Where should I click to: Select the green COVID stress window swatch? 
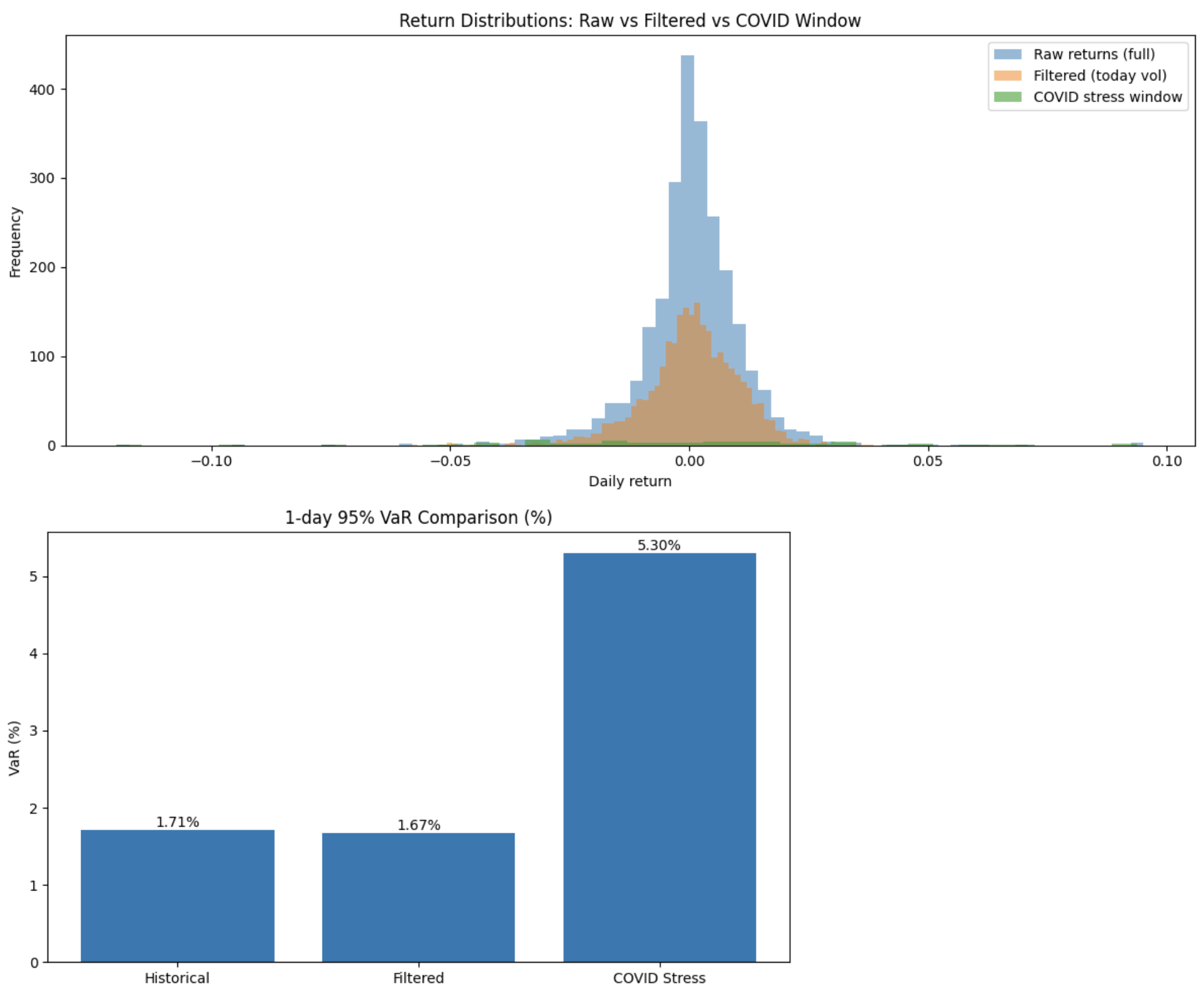tap(1009, 96)
